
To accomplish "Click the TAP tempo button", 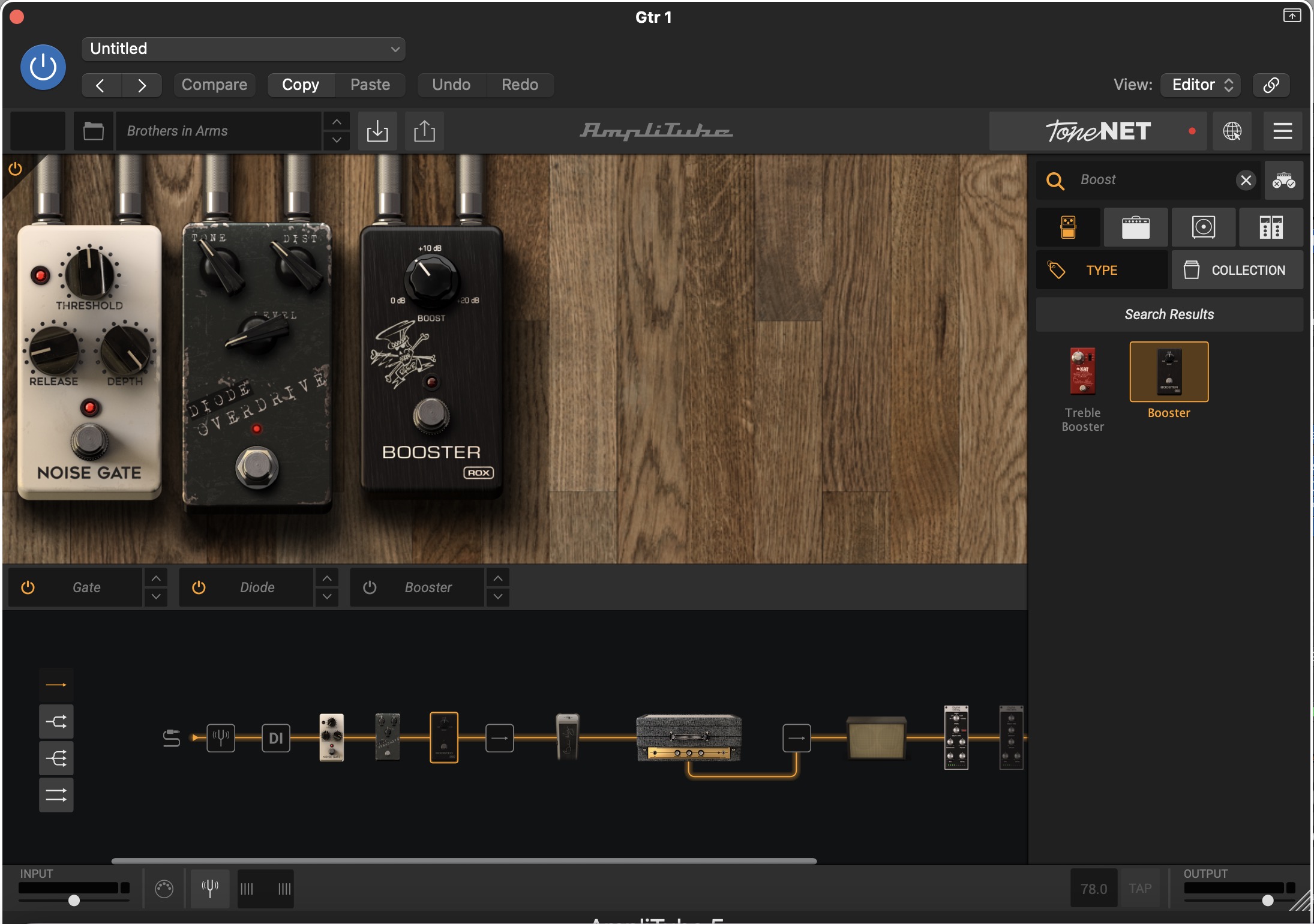I will click(x=1140, y=889).
